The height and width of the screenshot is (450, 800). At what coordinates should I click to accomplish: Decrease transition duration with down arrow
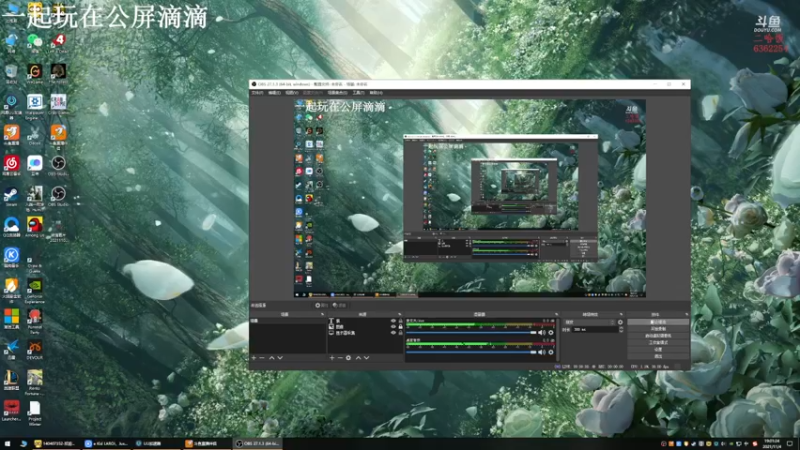[x=621, y=332]
